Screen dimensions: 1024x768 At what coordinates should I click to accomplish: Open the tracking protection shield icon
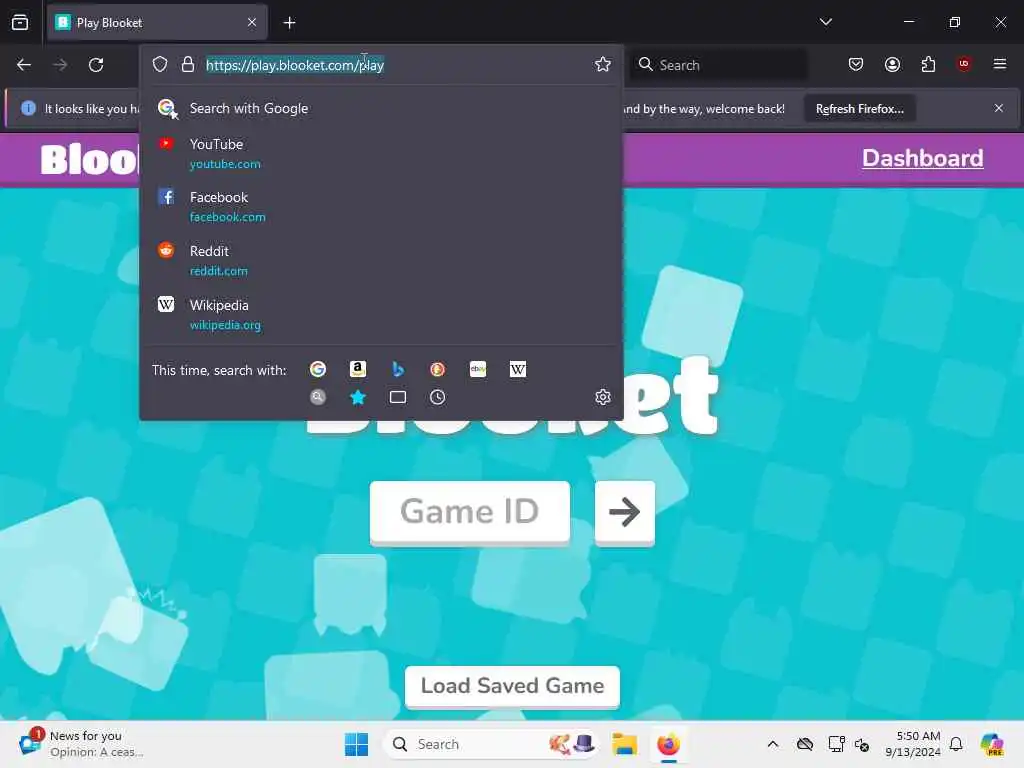point(160,64)
